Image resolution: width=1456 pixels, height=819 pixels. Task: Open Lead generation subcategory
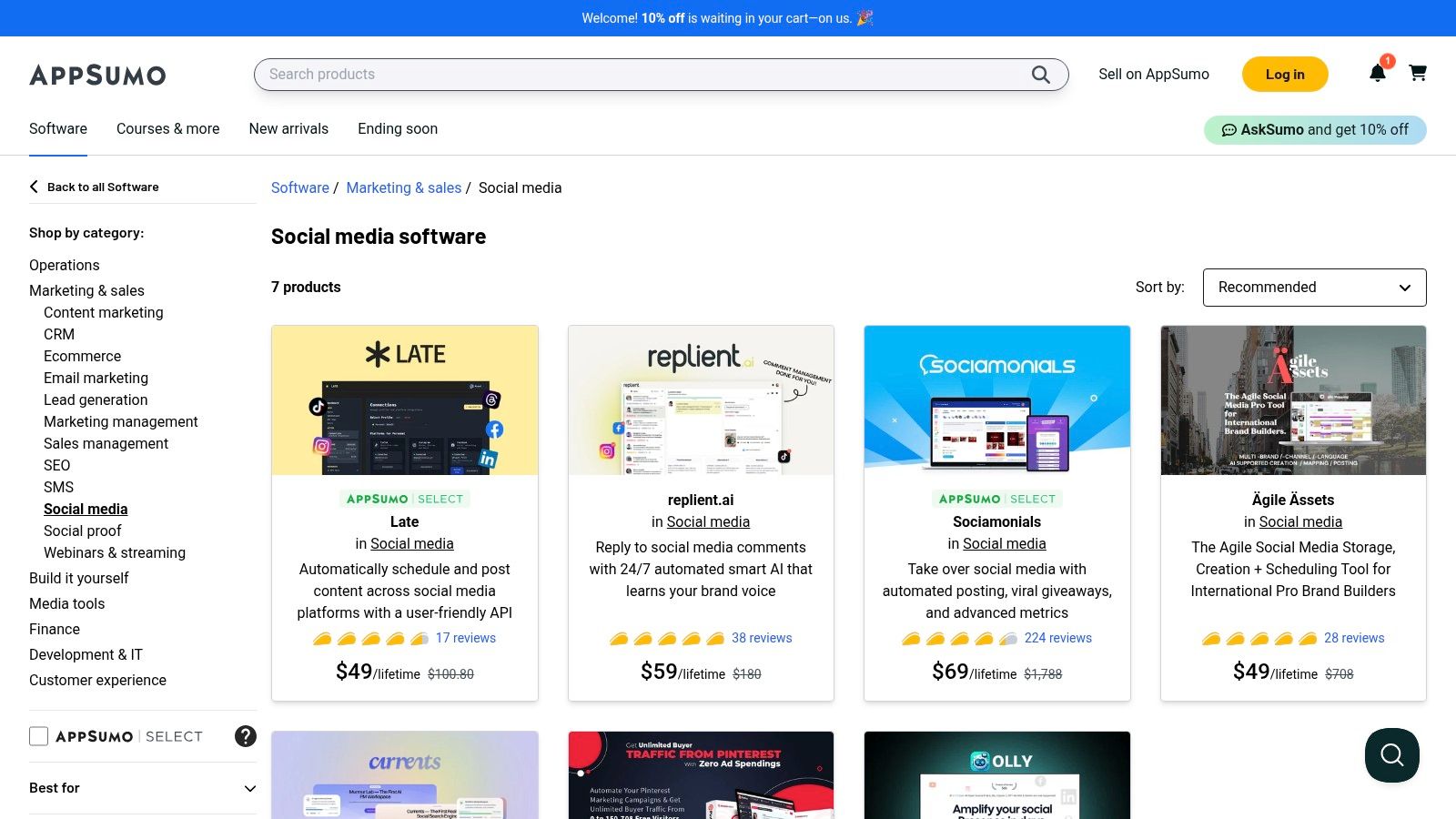tap(96, 399)
